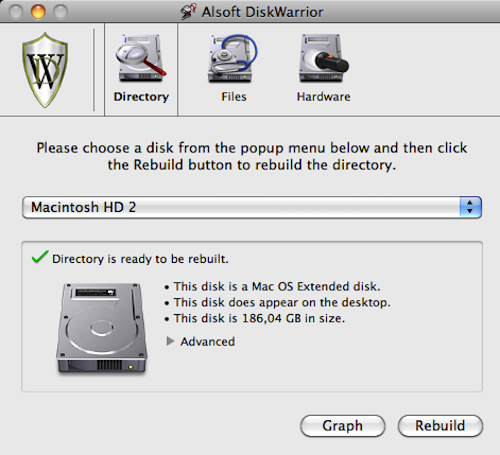
Task: Click the orange minimize window button
Action: (x=38, y=12)
